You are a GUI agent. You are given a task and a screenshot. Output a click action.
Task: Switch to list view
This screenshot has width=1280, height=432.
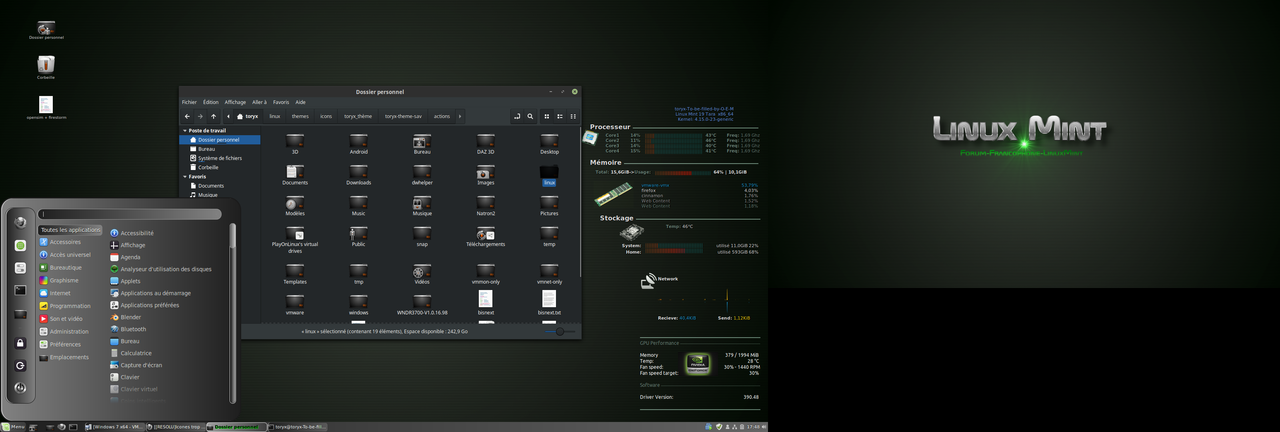(560, 116)
